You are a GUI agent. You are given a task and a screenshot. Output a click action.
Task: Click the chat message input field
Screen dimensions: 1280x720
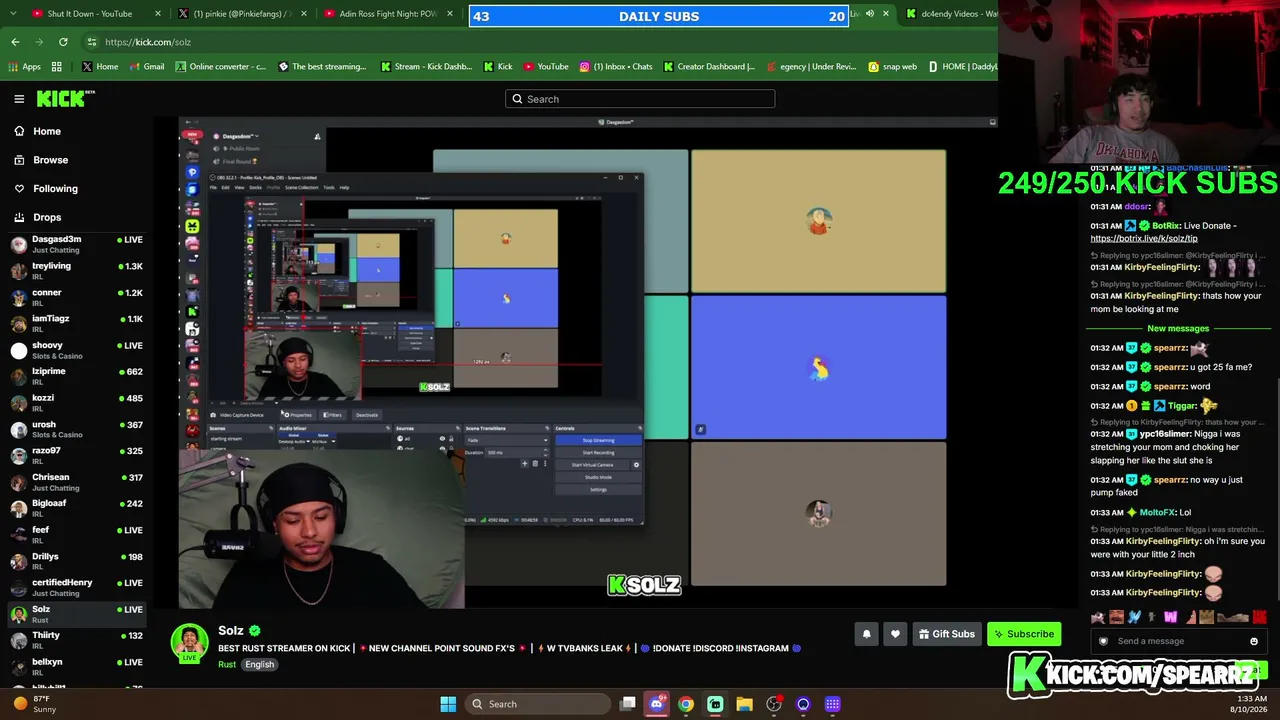tap(1178, 641)
